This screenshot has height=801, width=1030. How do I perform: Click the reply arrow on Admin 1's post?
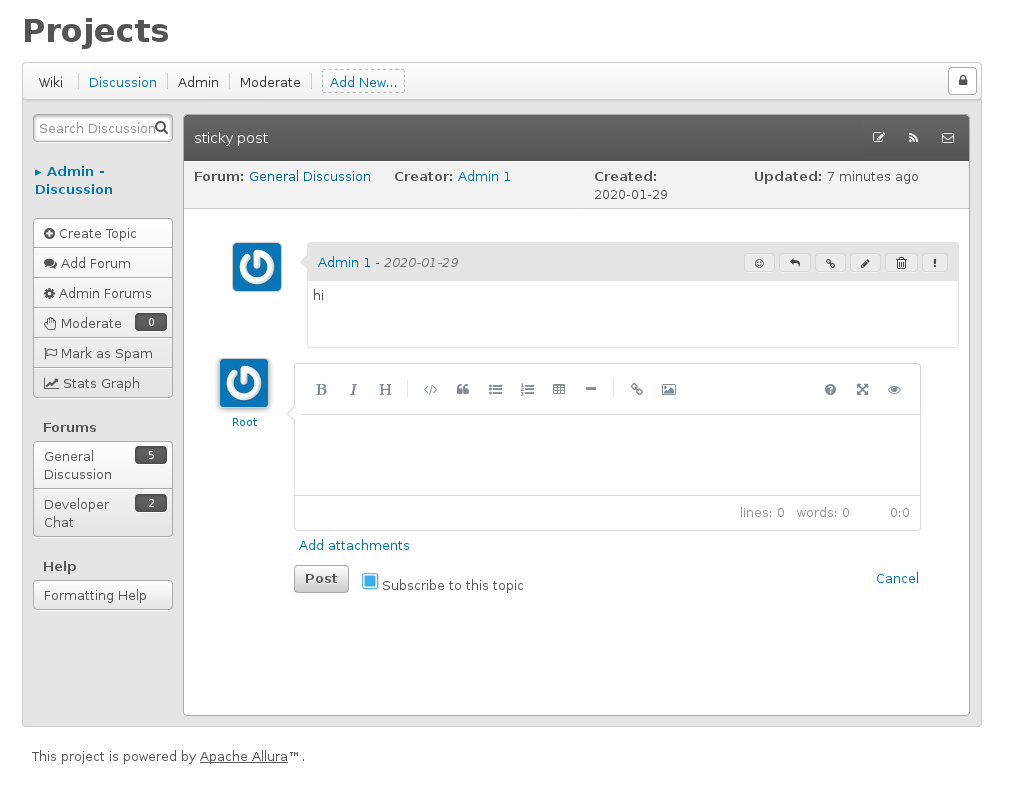coord(795,263)
